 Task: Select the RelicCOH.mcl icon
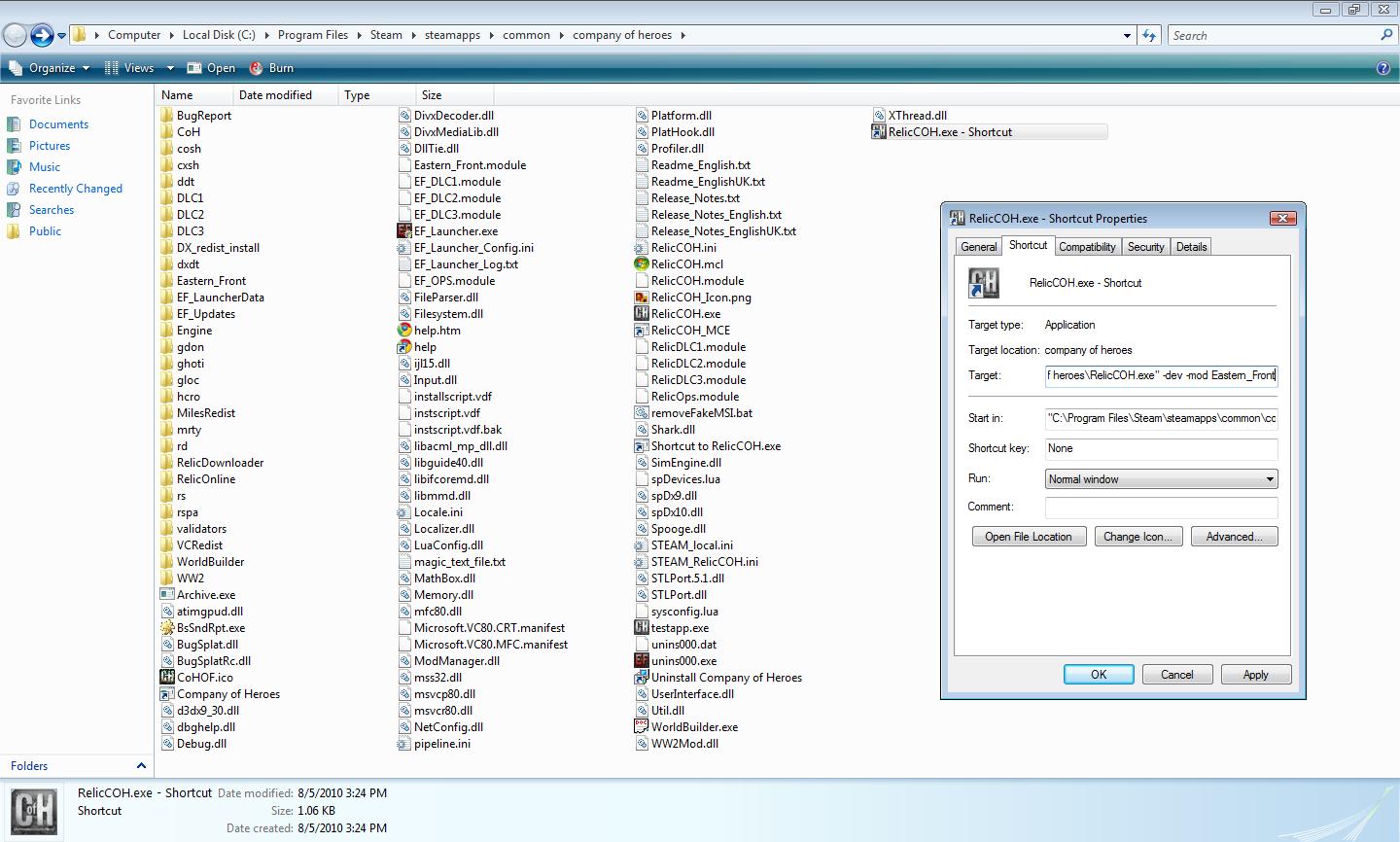642,264
